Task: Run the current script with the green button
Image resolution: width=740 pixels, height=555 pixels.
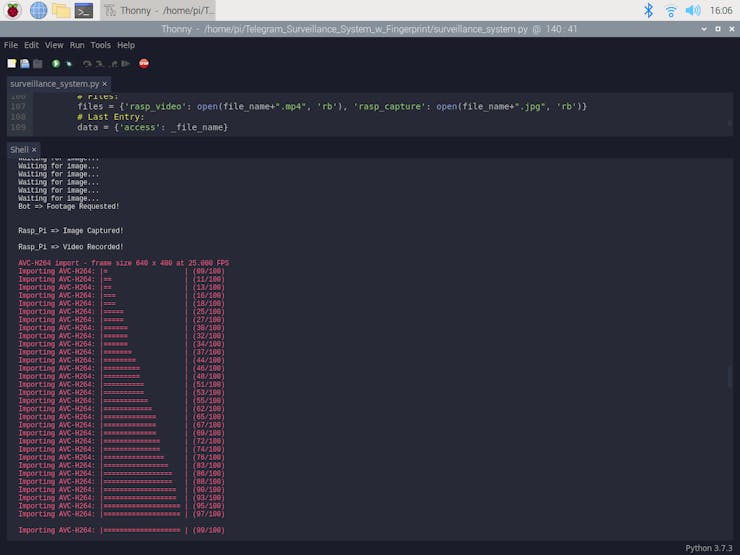Action: (x=56, y=63)
